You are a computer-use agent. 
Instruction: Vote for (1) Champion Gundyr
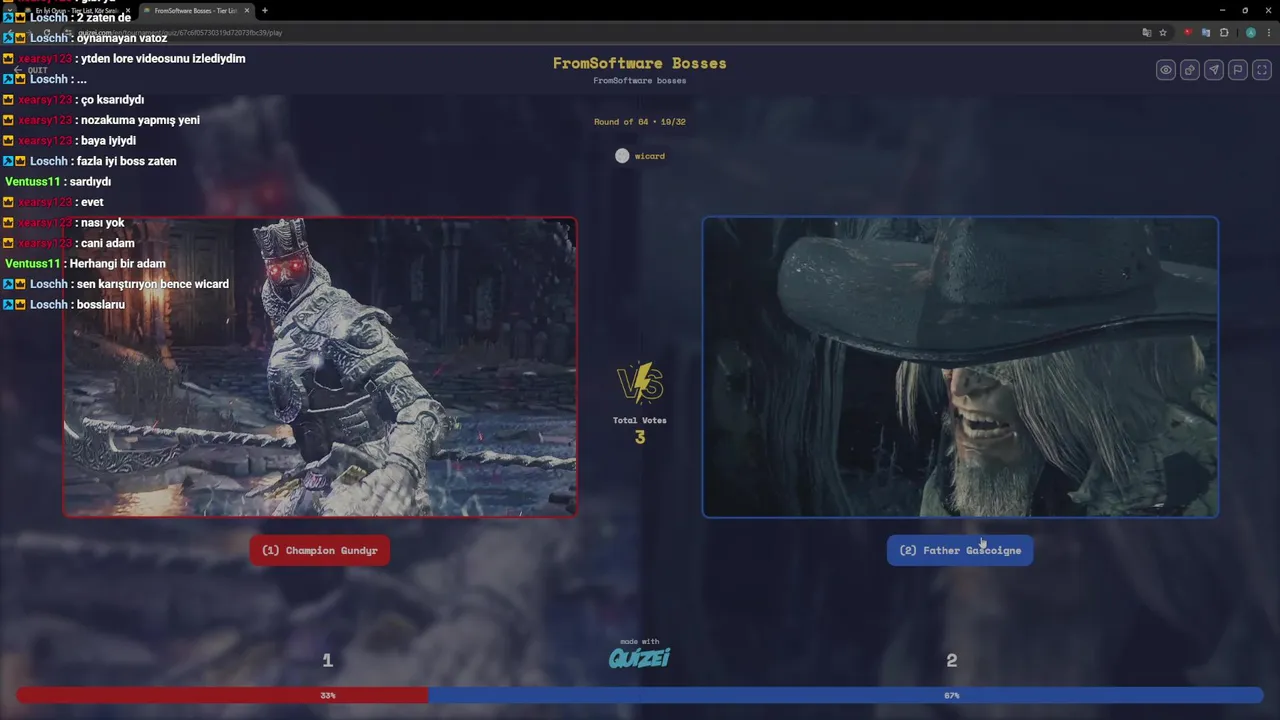[x=320, y=550]
